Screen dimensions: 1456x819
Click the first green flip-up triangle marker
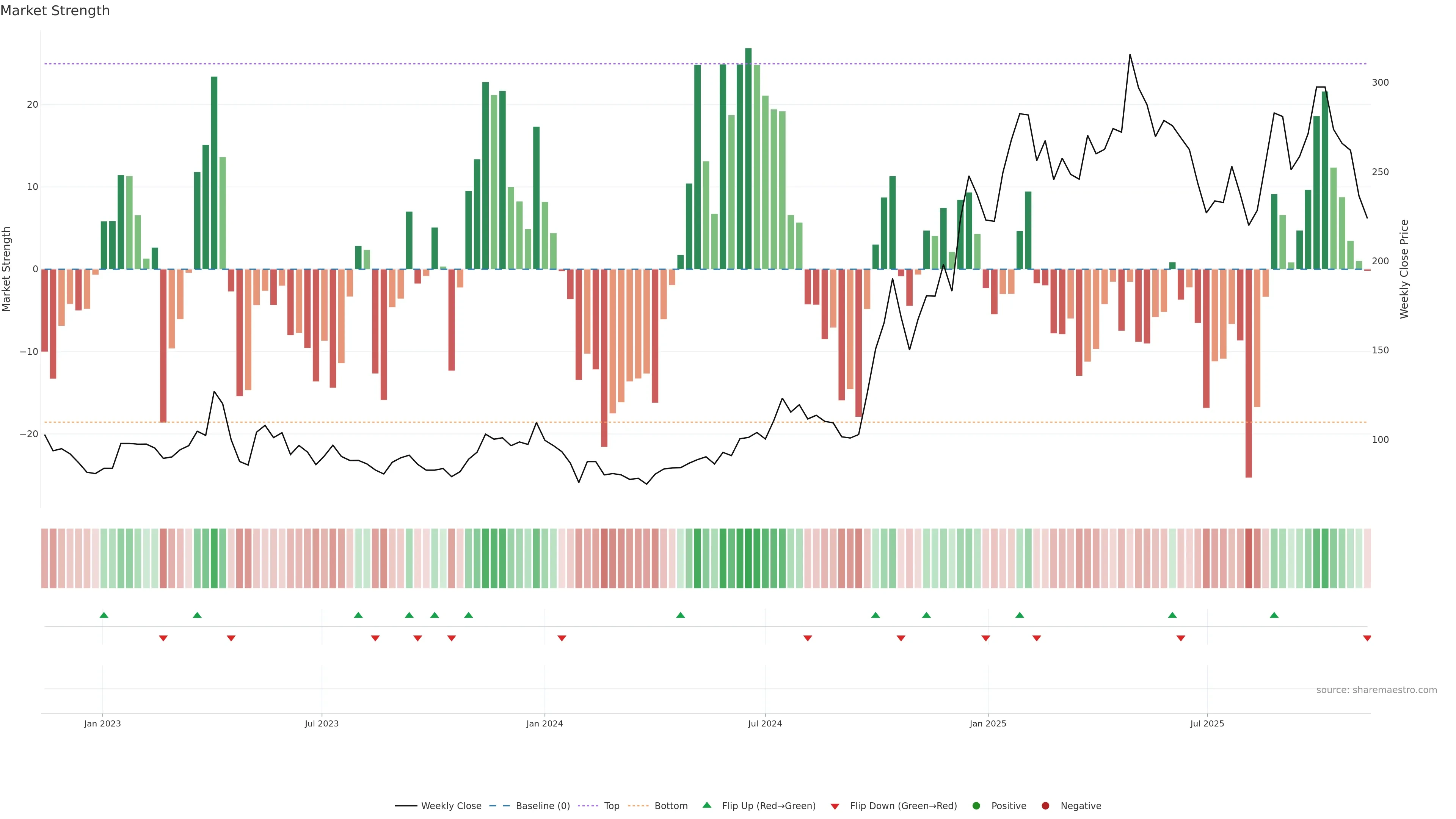click(104, 615)
